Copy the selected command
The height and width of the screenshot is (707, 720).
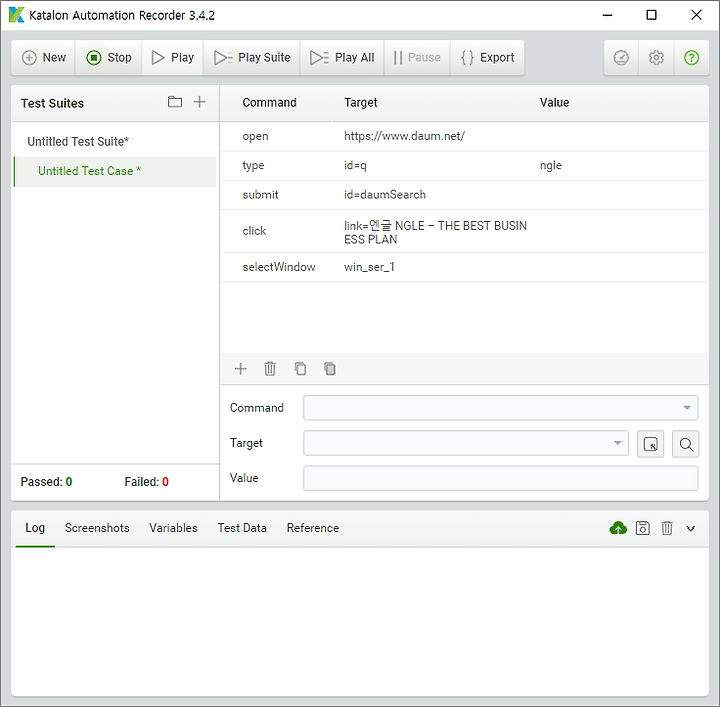tap(300, 369)
